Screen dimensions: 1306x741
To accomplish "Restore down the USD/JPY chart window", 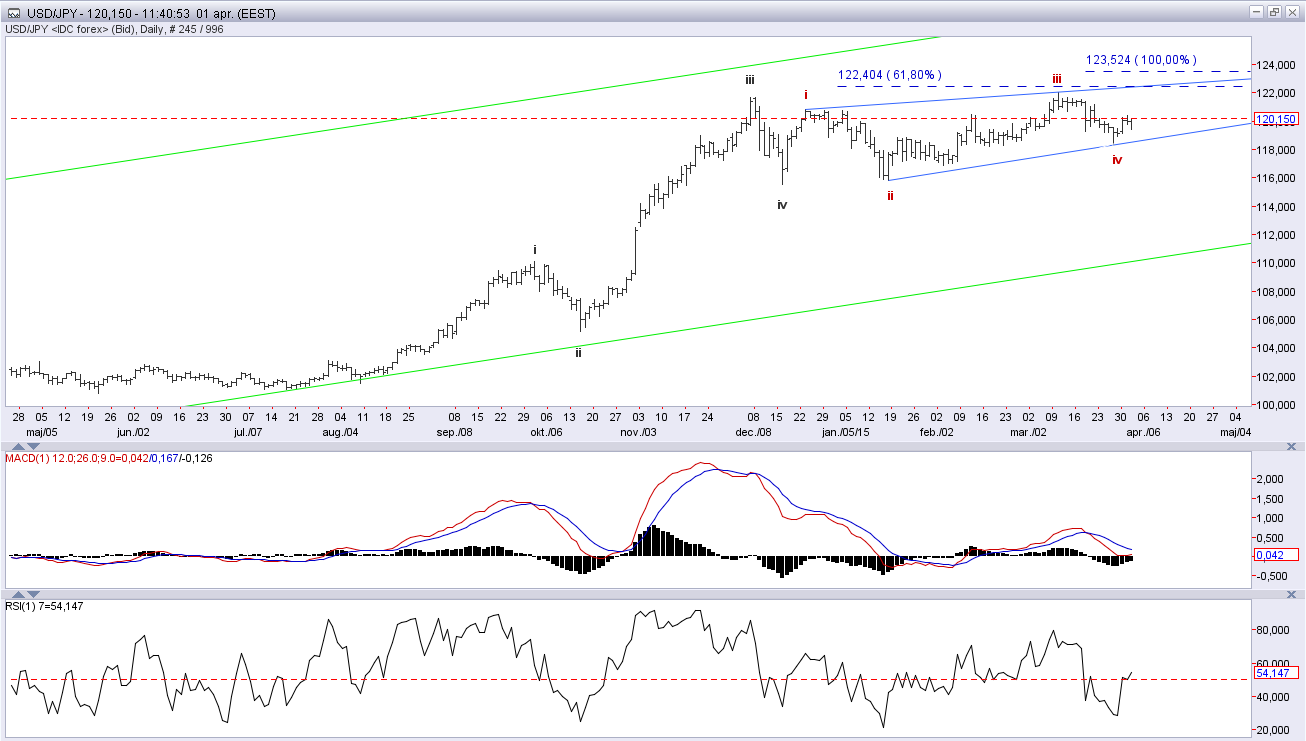I will 1274,12.
